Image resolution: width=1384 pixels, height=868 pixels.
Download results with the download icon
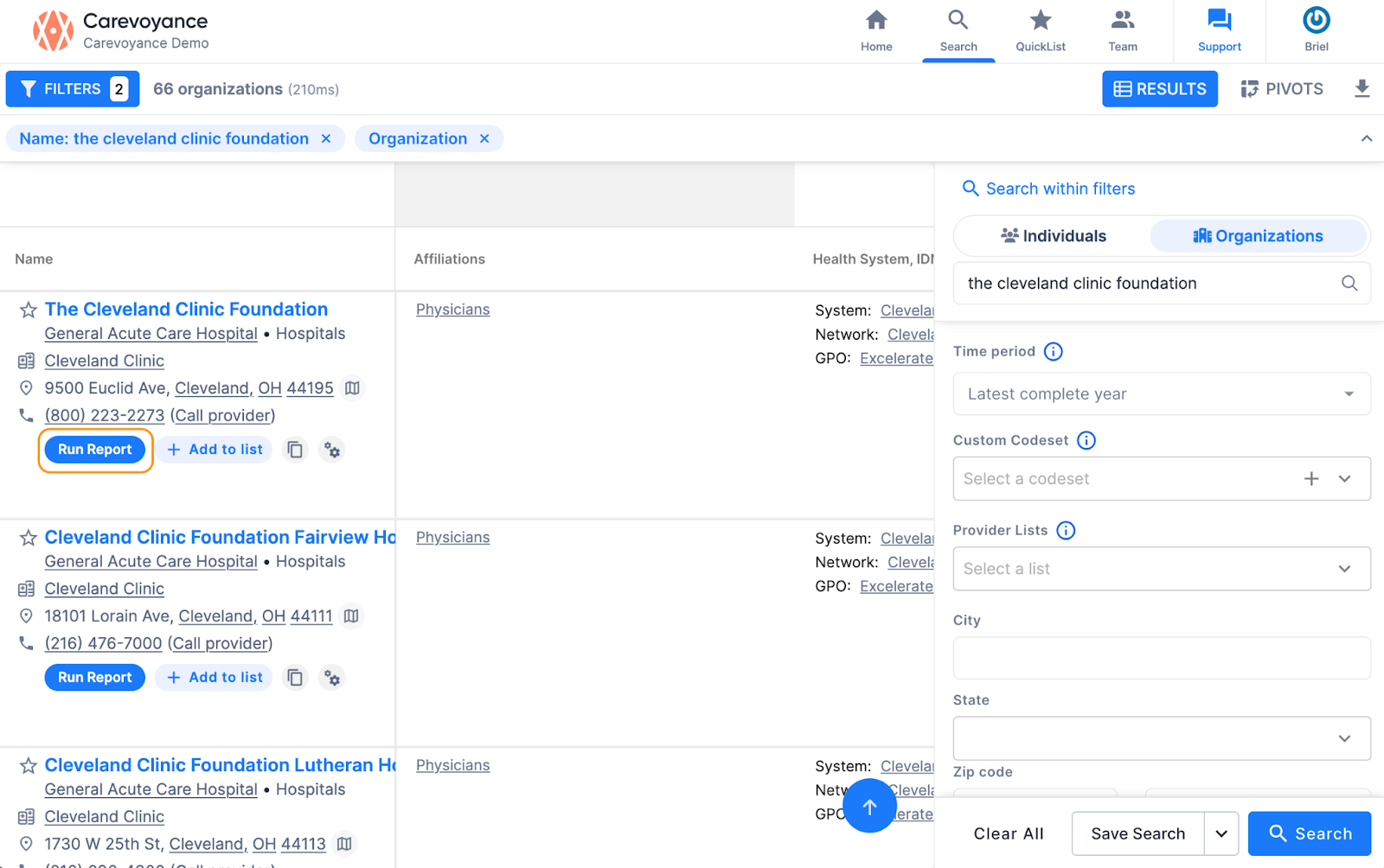[1362, 89]
